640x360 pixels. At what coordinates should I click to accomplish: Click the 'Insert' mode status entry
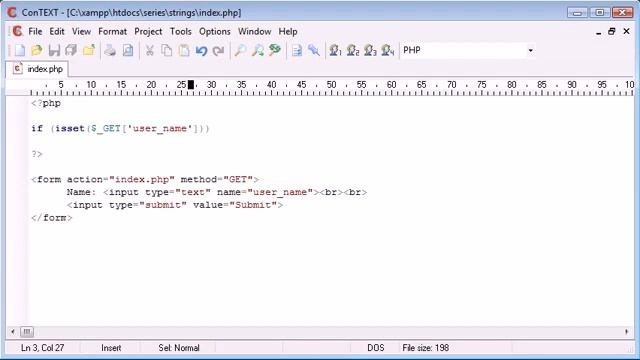(x=111, y=348)
